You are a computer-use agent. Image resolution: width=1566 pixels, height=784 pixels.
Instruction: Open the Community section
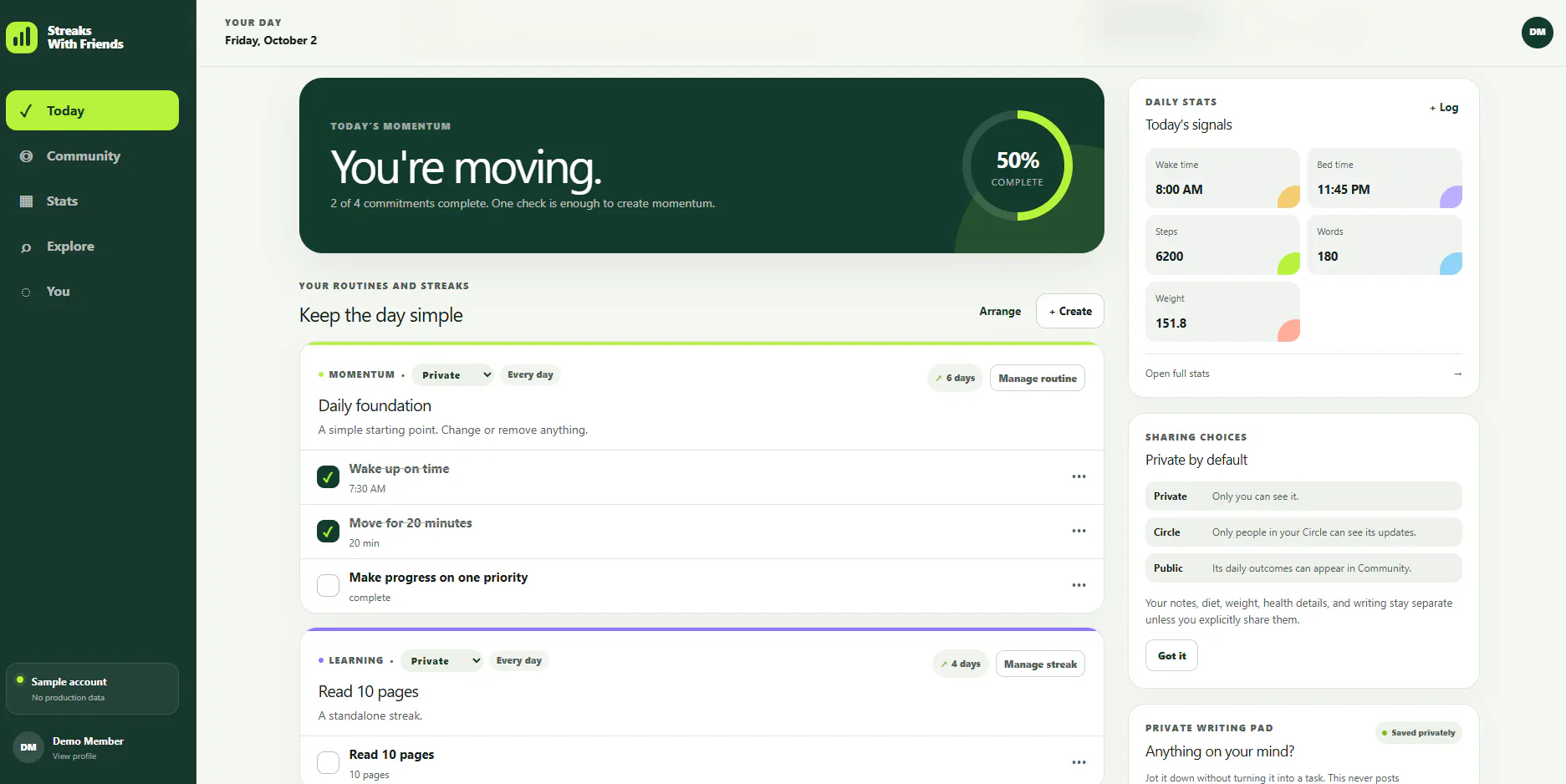(x=92, y=156)
